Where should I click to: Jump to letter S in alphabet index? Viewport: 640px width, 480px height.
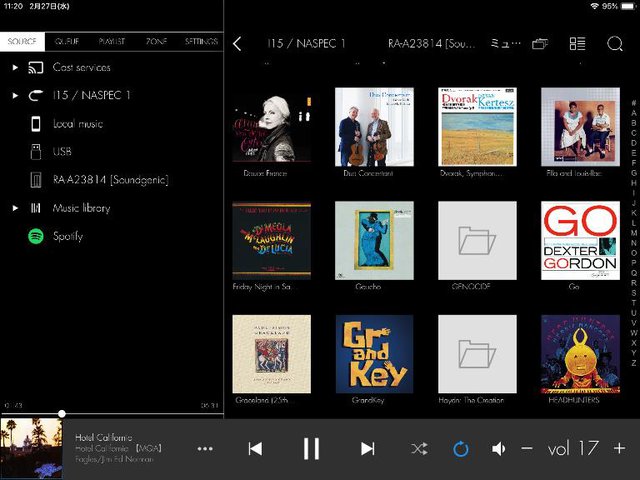point(633,293)
